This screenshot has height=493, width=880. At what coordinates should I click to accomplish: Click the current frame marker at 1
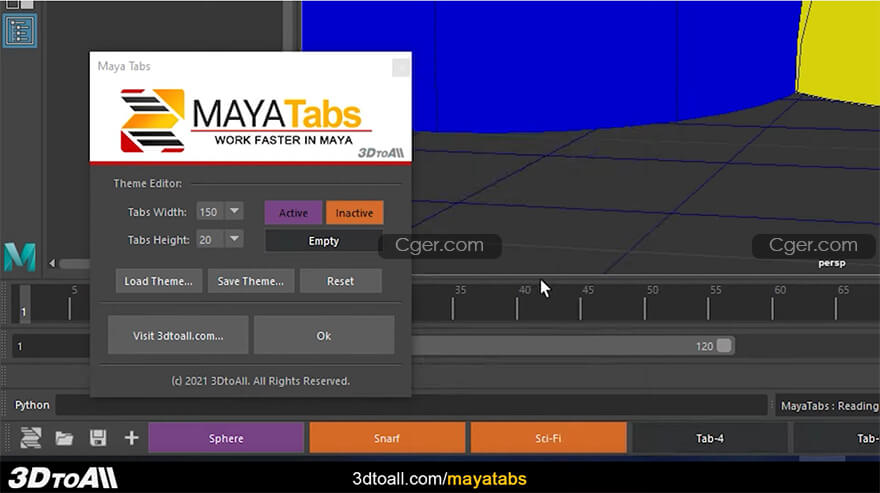(x=24, y=303)
